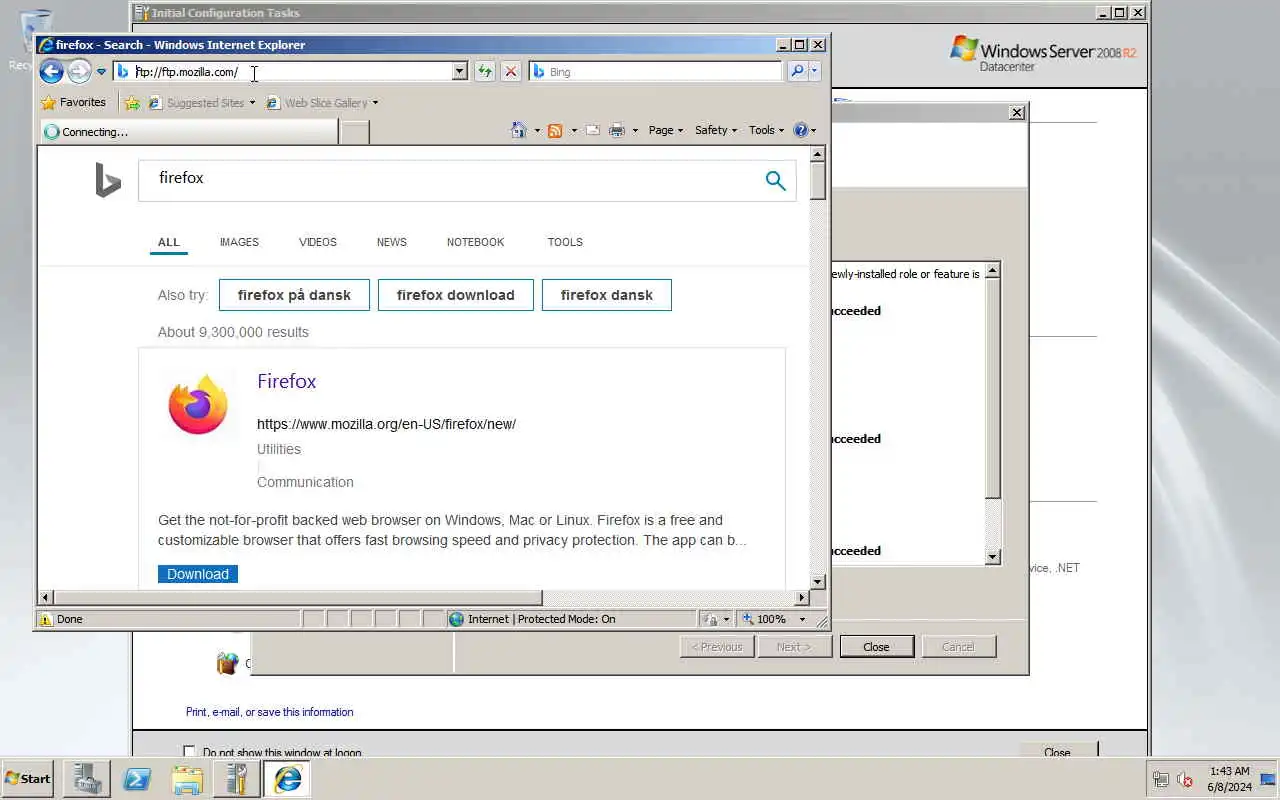Click the Initial Configuration Tasks taskbar icon
This screenshot has height=800, width=1280.
237,778
